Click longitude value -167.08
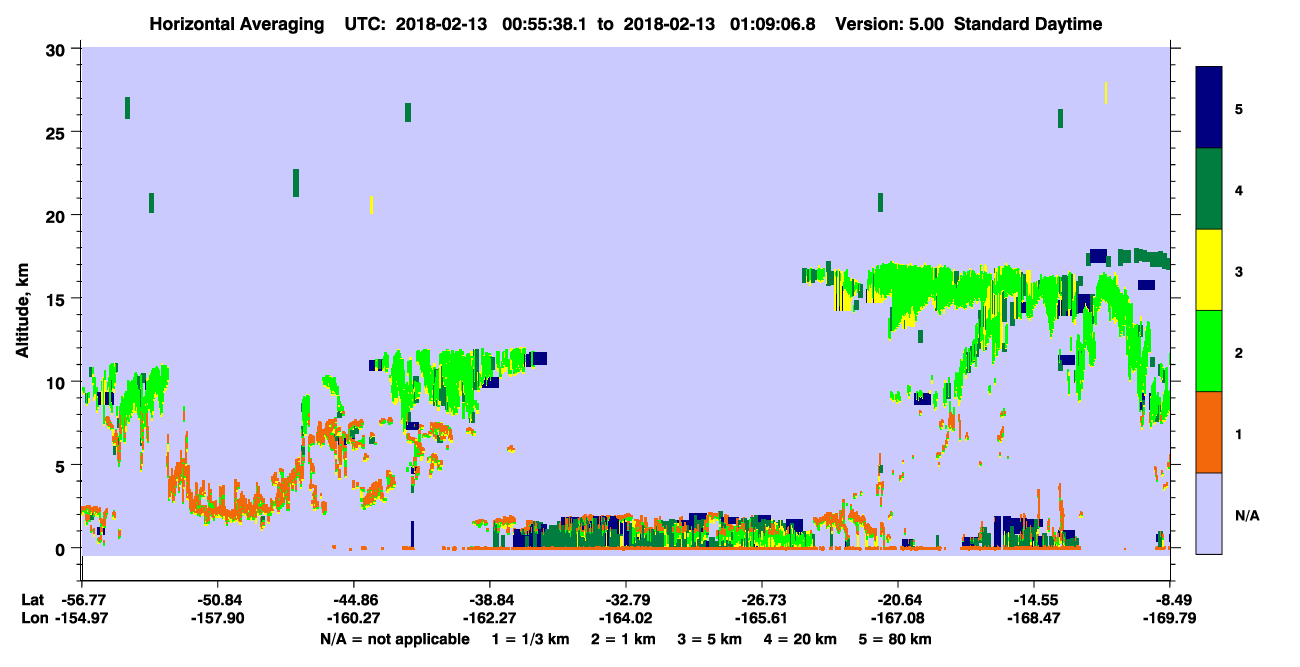This screenshot has height=667, width=1300. point(898,618)
